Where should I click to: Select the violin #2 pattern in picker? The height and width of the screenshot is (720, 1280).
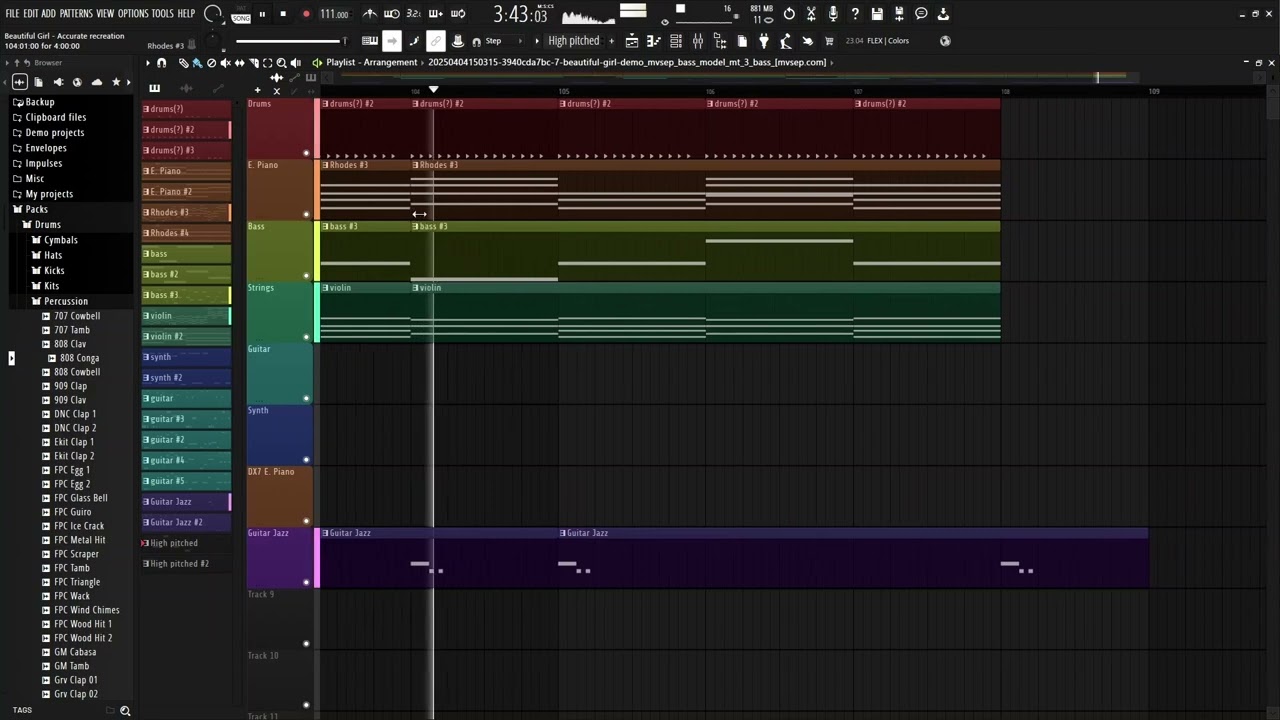(186, 336)
